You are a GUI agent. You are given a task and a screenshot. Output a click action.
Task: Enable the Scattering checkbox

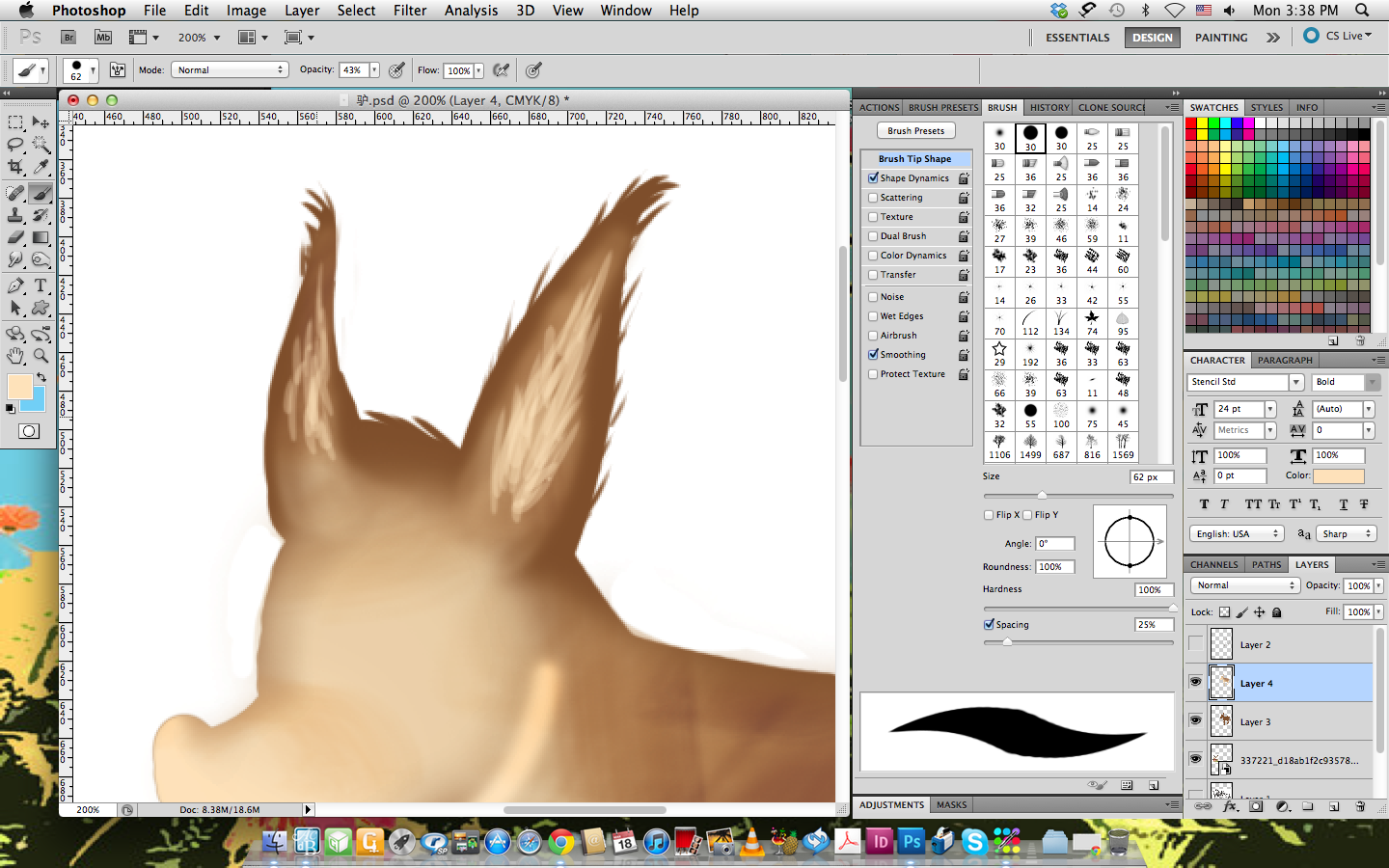(x=873, y=198)
